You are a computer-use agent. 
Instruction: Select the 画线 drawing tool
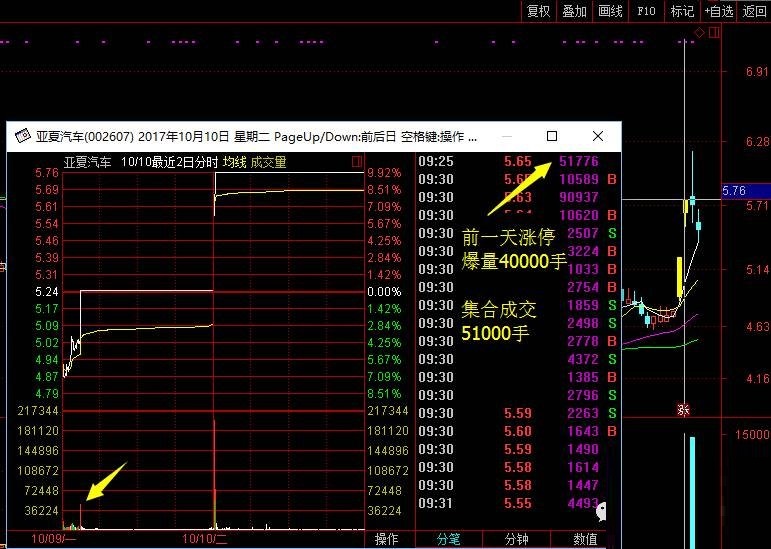tap(610, 11)
